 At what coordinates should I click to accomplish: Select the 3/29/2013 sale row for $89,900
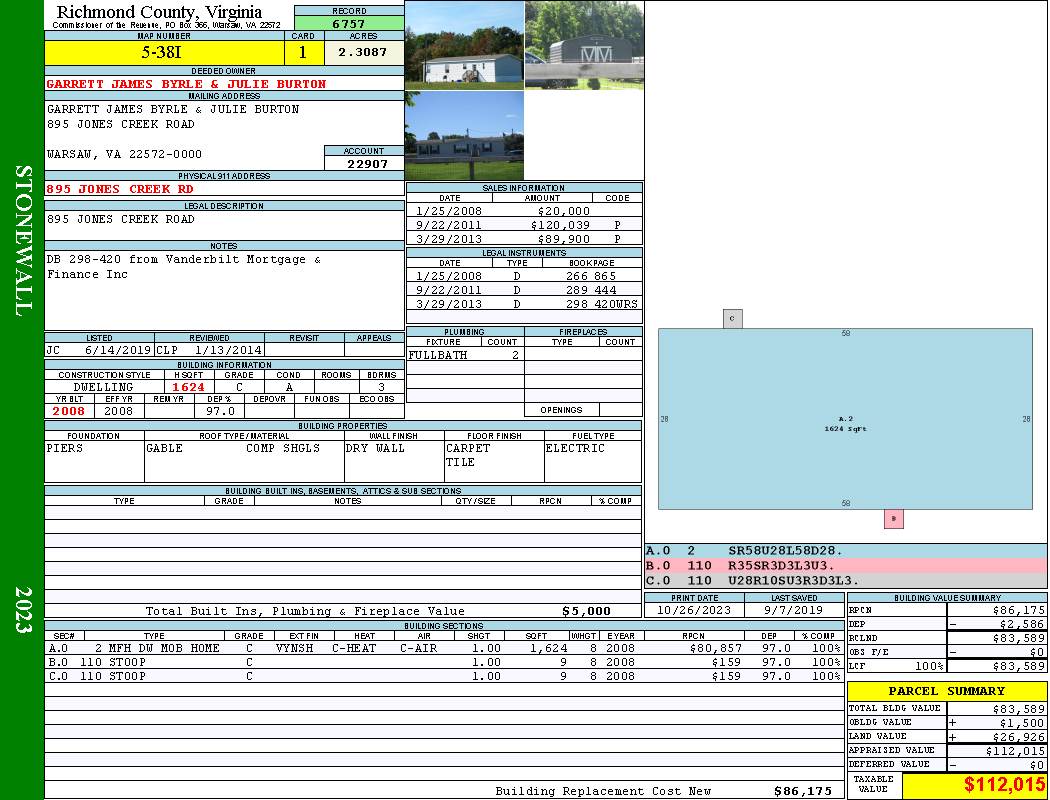(x=524, y=239)
